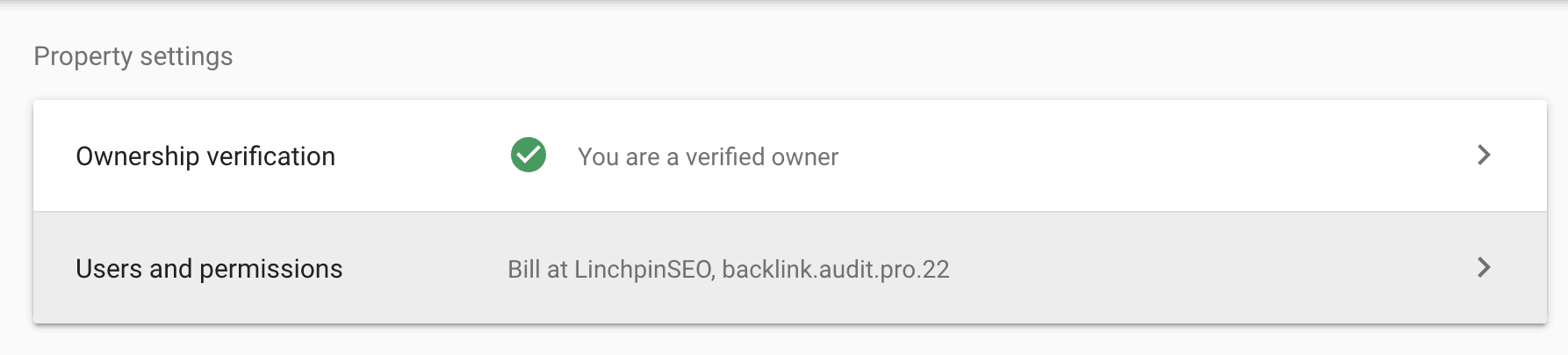1568x355 pixels.
Task: Open the Ownership verification row label
Action: pos(205,156)
